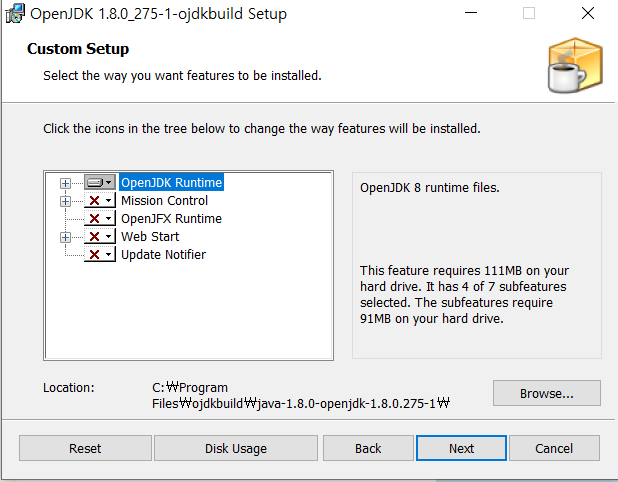This screenshot has height=482, width=618.
Task: Cancel the OpenJDK setup
Action: click(x=554, y=448)
